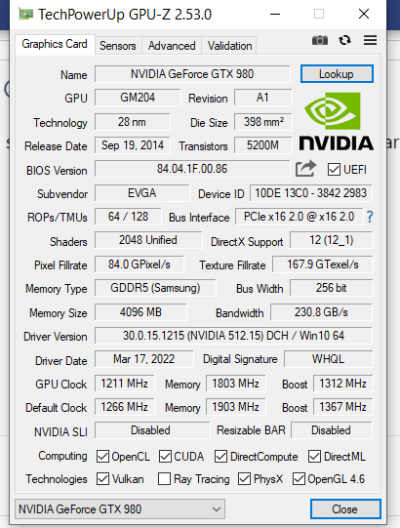Minimize the GPU-Z window
Screen dimensions: 400x528
pyautogui.click(x=275, y=14)
